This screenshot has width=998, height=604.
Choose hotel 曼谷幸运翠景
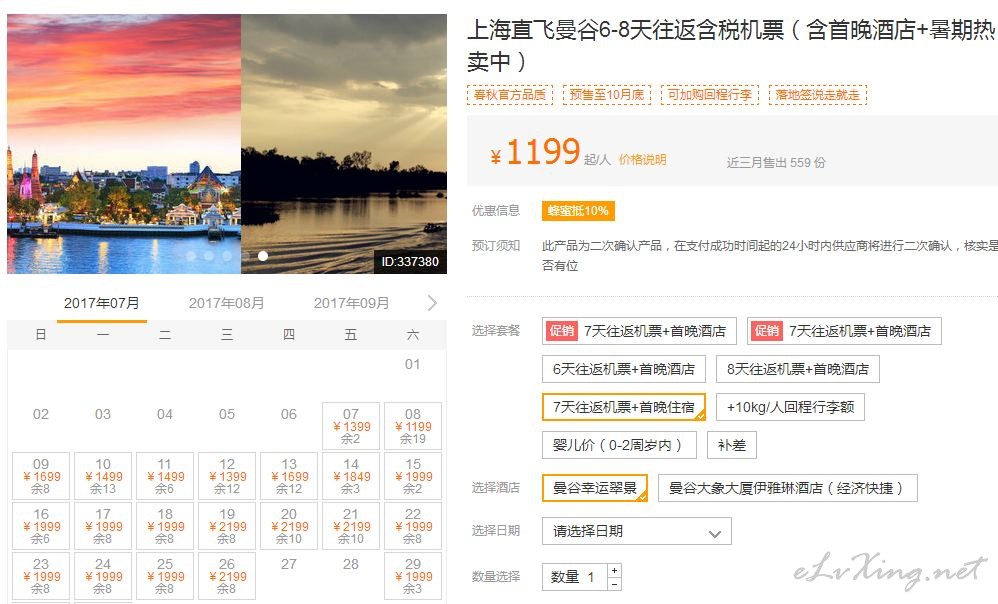594,488
